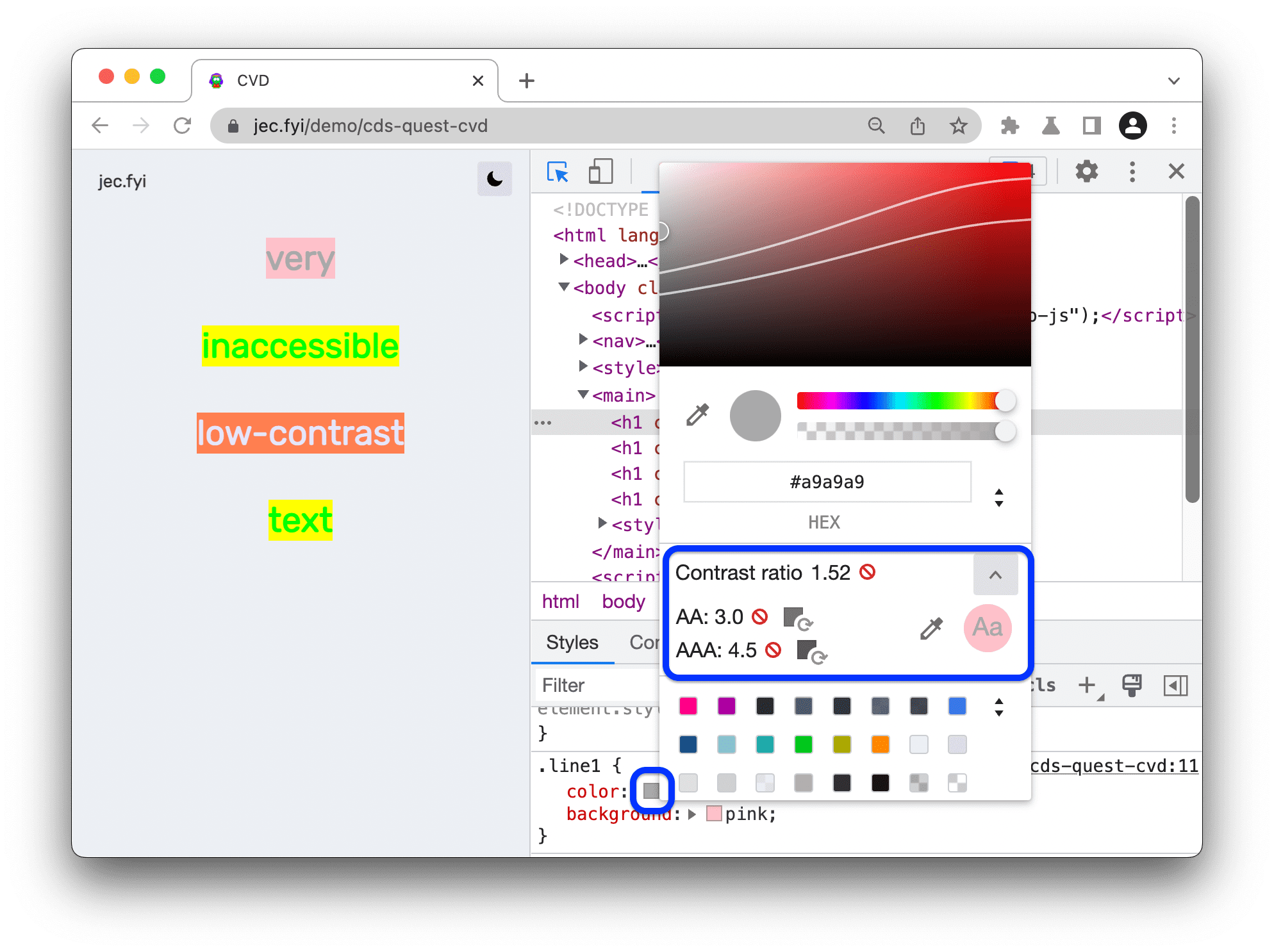The image size is (1274, 952).
Task: Click the element selector tool icon
Action: click(x=558, y=171)
